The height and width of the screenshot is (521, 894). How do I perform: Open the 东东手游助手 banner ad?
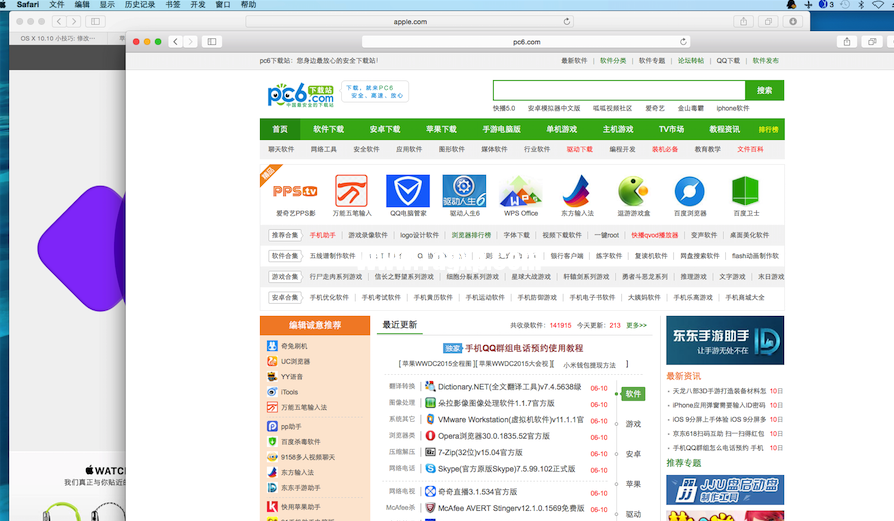(x=725, y=340)
